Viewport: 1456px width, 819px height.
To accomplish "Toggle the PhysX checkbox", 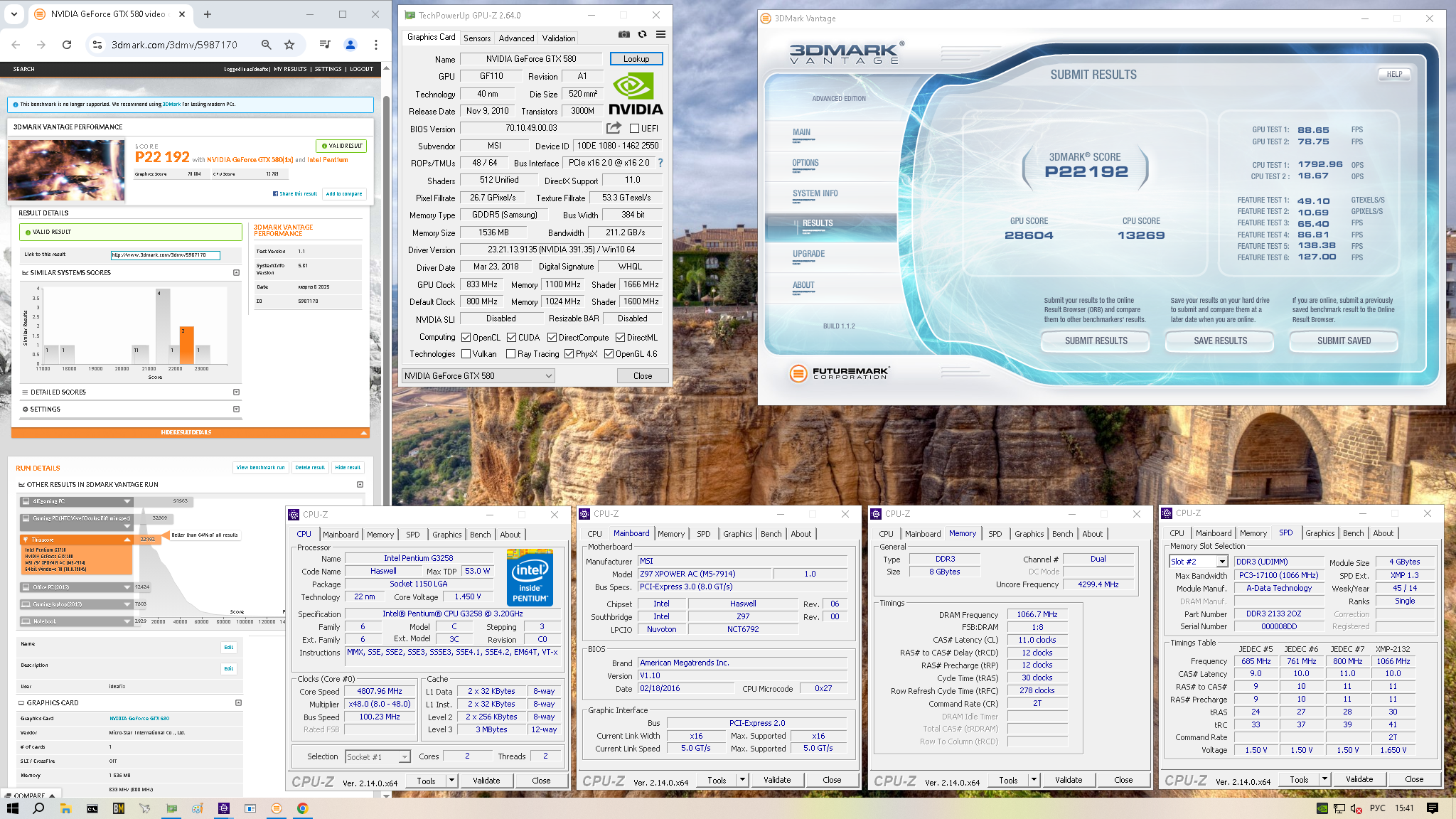I will click(569, 354).
